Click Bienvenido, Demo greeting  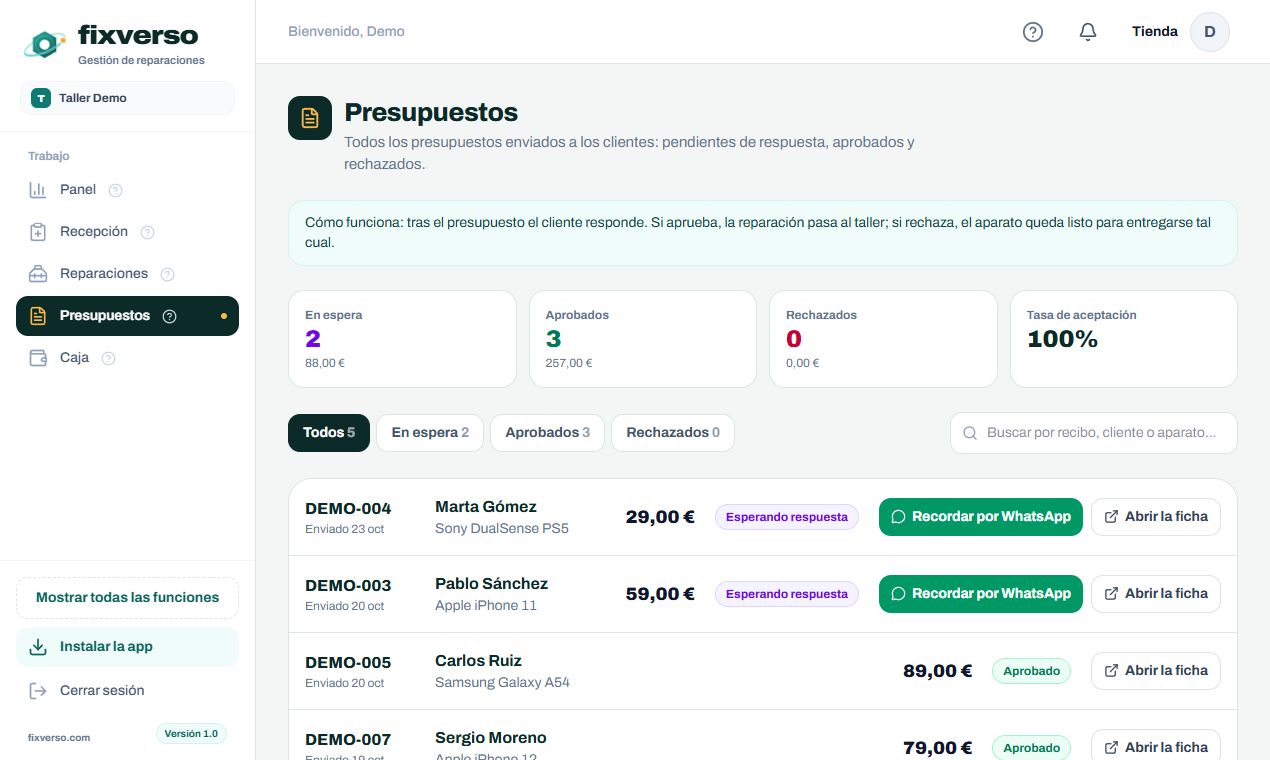pyautogui.click(x=346, y=32)
